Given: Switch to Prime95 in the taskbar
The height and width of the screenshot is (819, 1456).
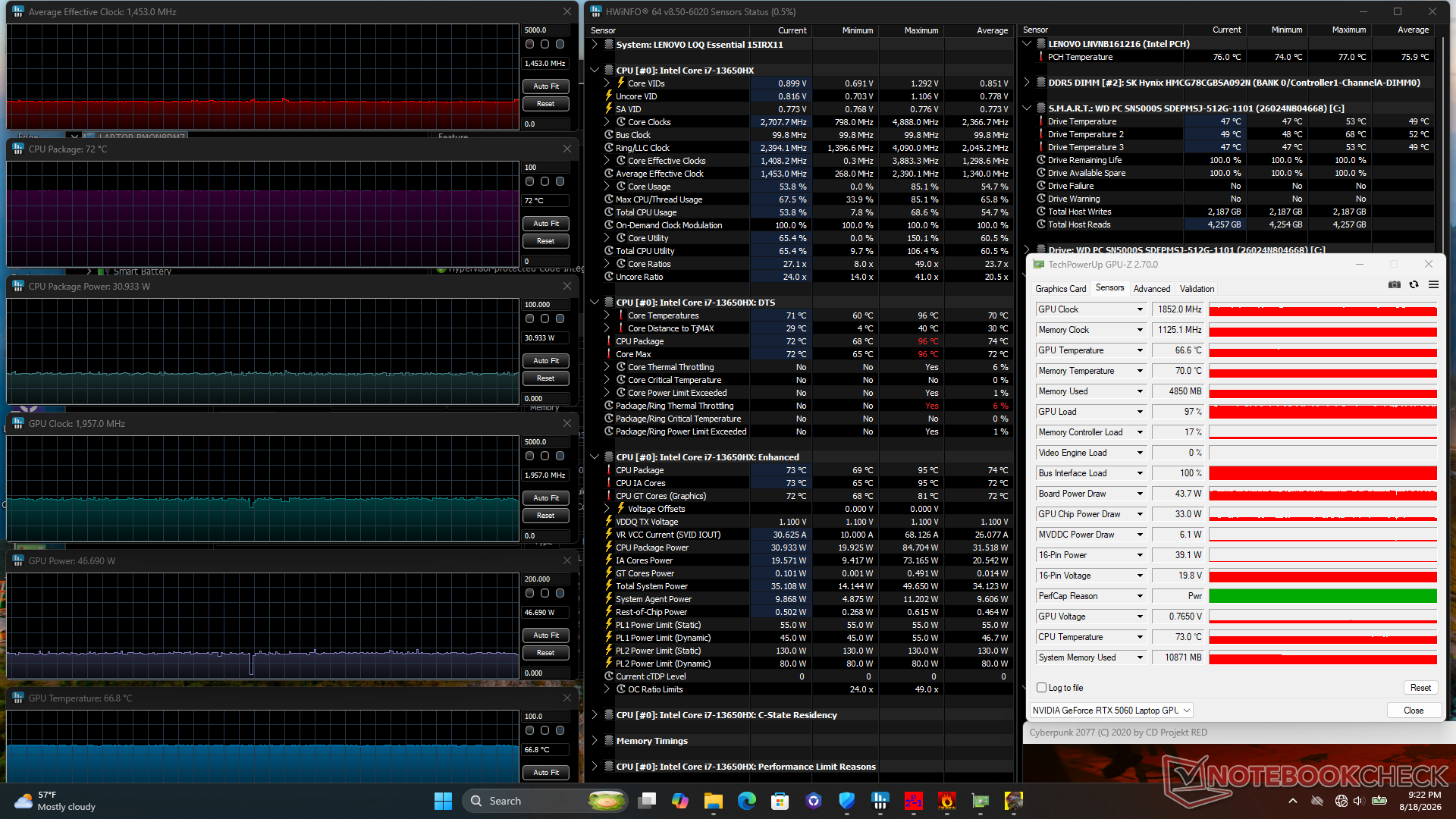Looking at the screenshot, I should point(914,801).
